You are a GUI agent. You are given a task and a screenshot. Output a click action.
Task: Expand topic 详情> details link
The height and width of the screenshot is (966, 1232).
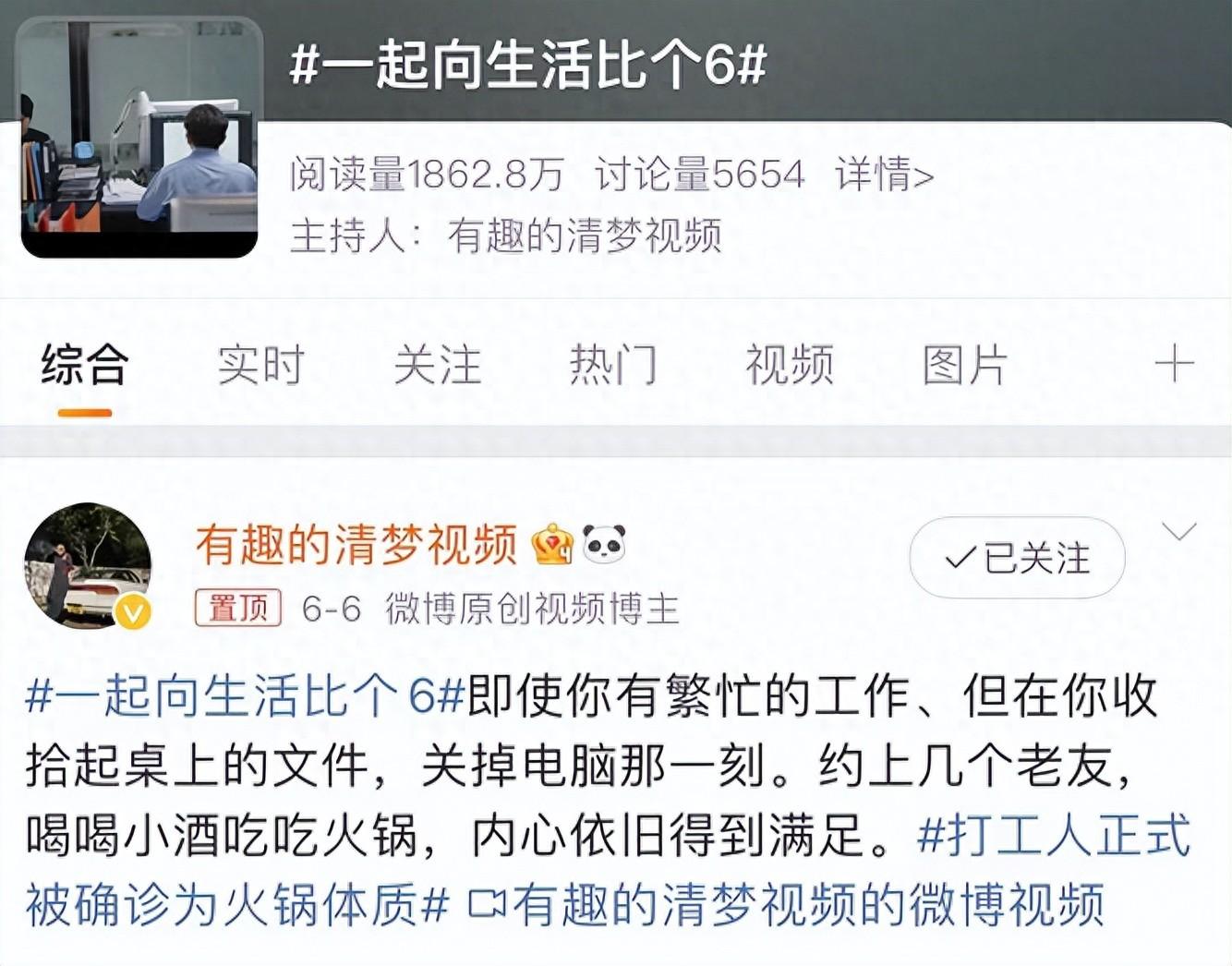pyautogui.click(x=885, y=174)
